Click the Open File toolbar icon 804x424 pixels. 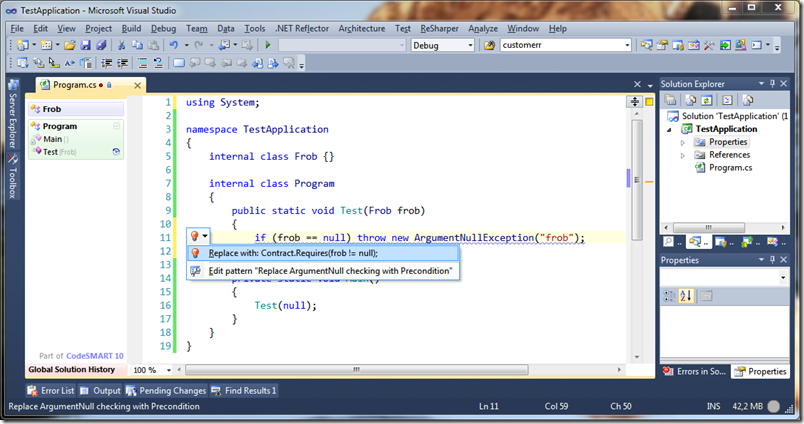click(70, 45)
